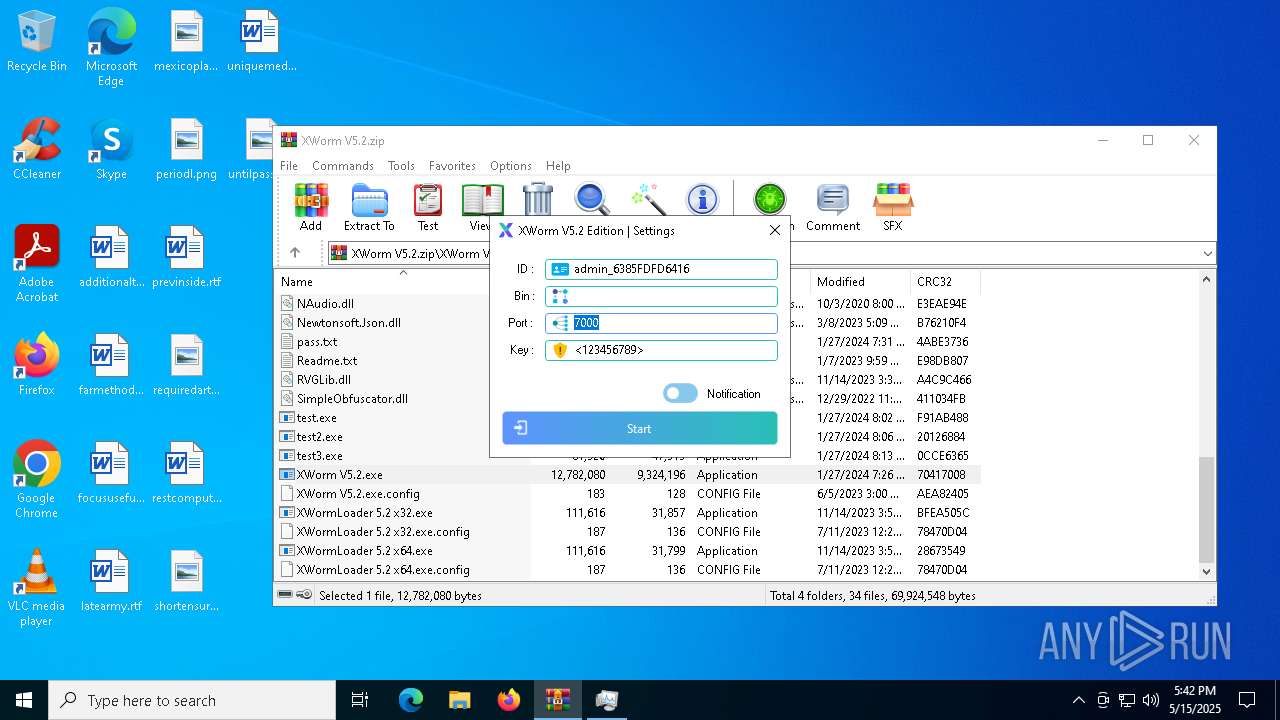Open the Options menu

coord(511,166)
